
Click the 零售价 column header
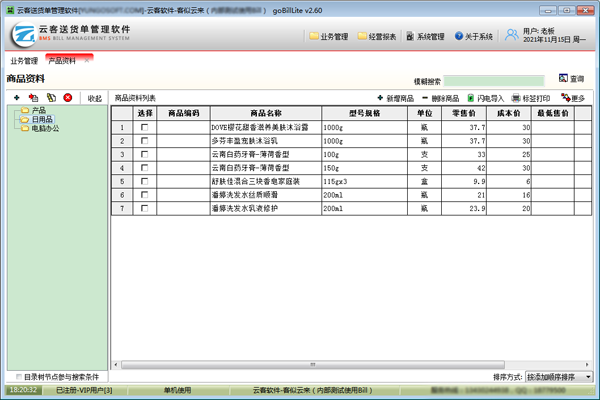click(464, 113)
